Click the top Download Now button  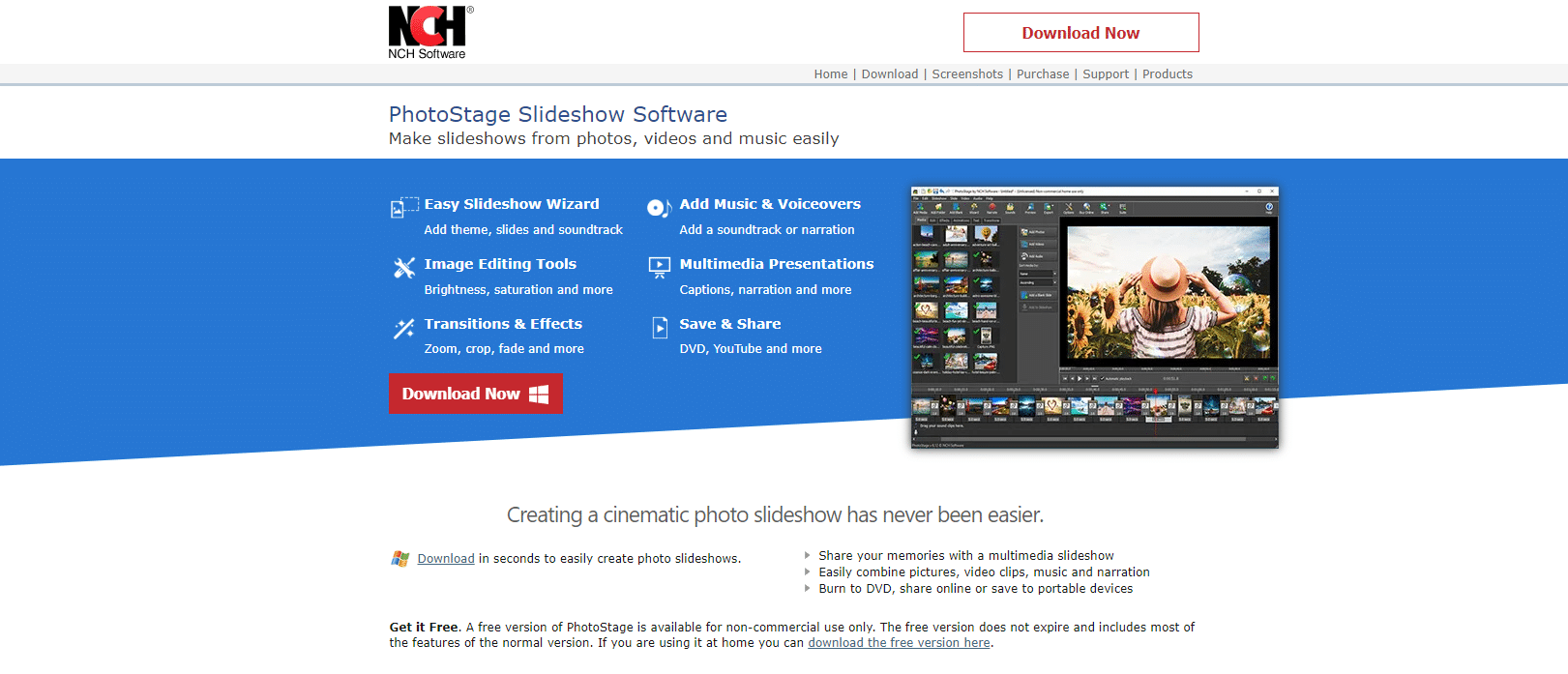tap(1080, 33)
